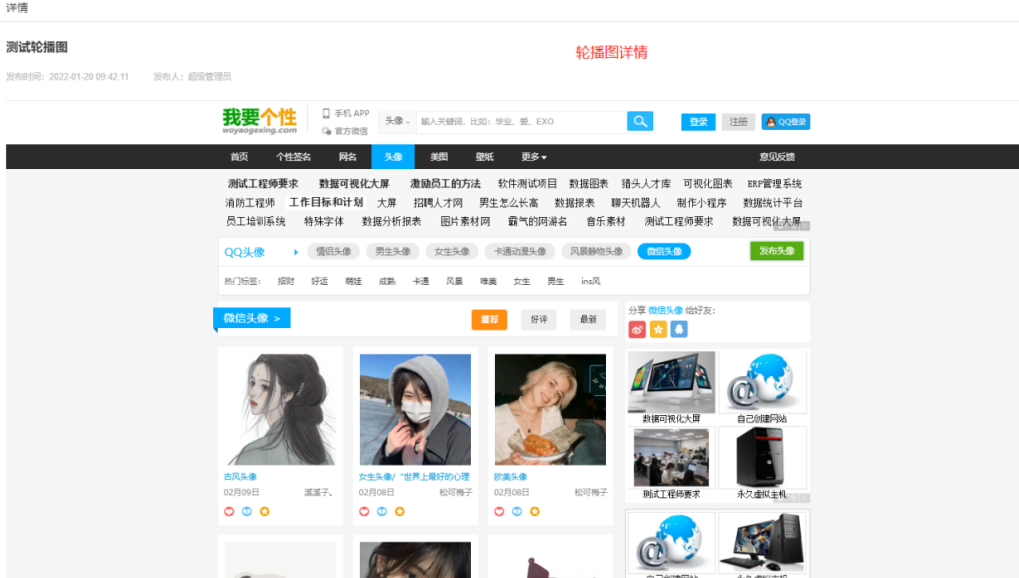This screenshot has height=578, width=1019.
Task: Select the highlighted blue 微信头像 category pill
Action: (664, 252)
